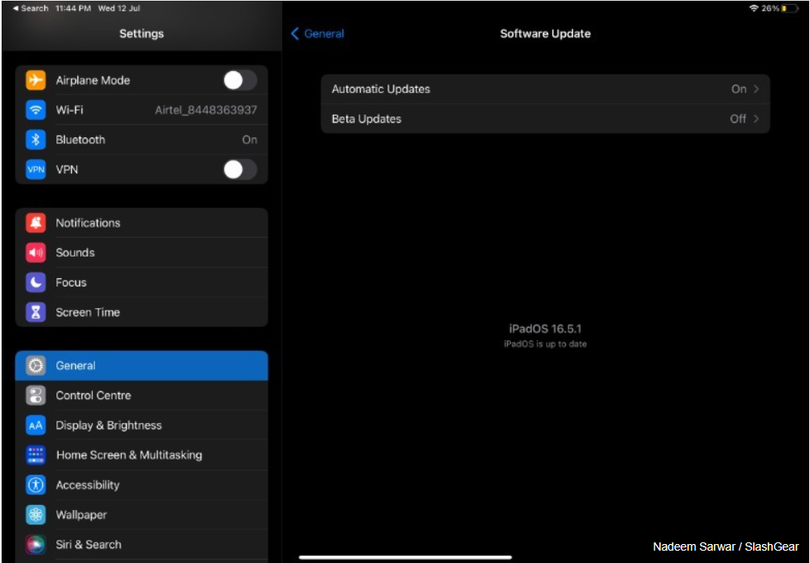810x563 pixels.
Task: Tap the Screen Time hourglass icon
Action: click(x=36, y=312)
